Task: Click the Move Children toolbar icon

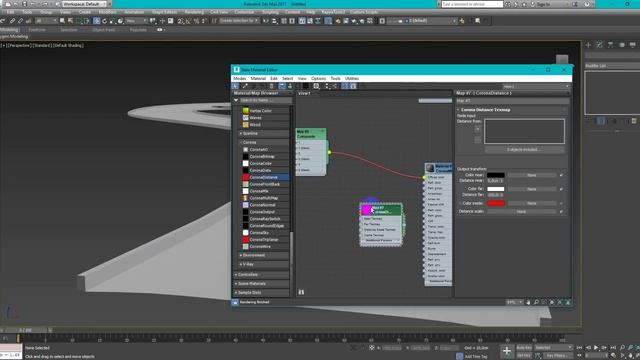Action: pyautogui.click(x=282, y=86)
